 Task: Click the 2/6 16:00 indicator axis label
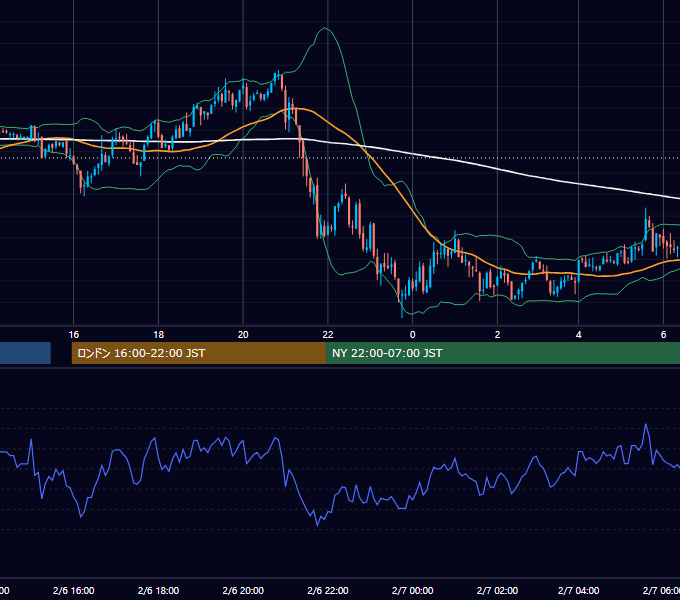(74, 591)
